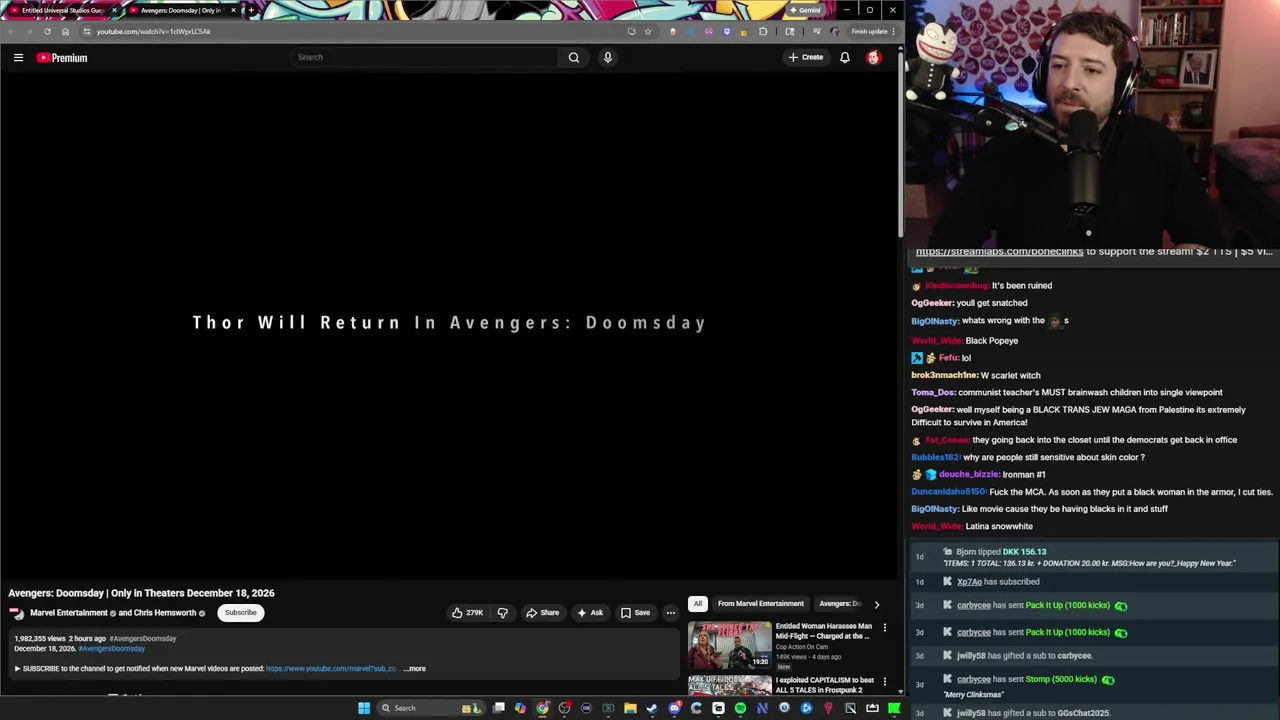
Task: Select From Marvel Entertainment chip
Action: tap(760, 604)
